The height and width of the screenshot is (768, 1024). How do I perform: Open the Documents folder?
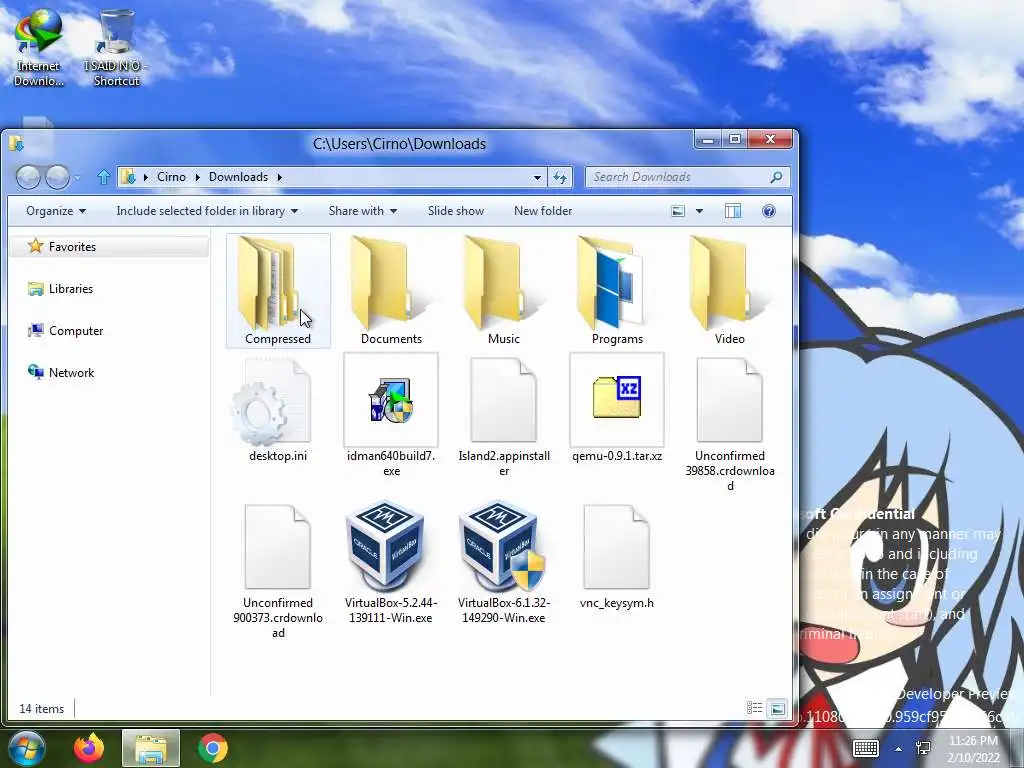click(391, 291)
